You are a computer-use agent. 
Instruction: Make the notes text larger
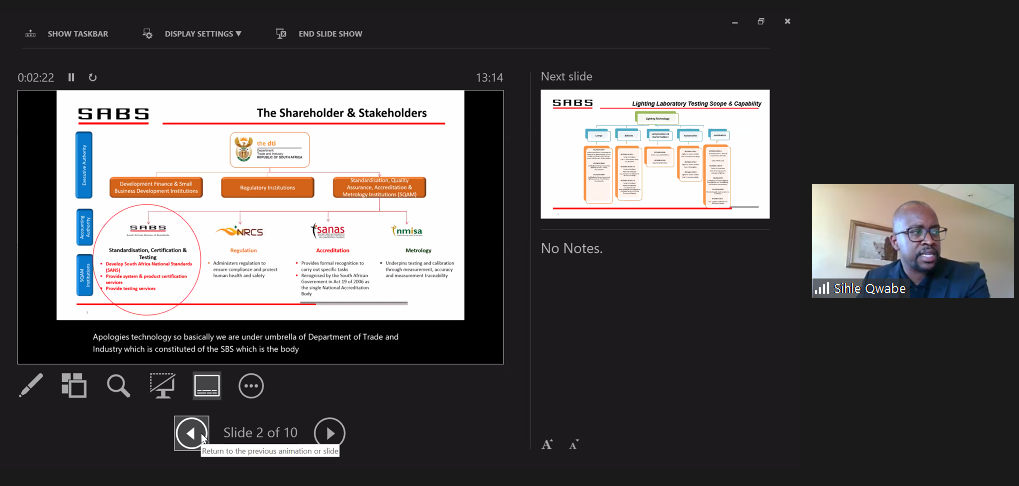pos(547,444)
